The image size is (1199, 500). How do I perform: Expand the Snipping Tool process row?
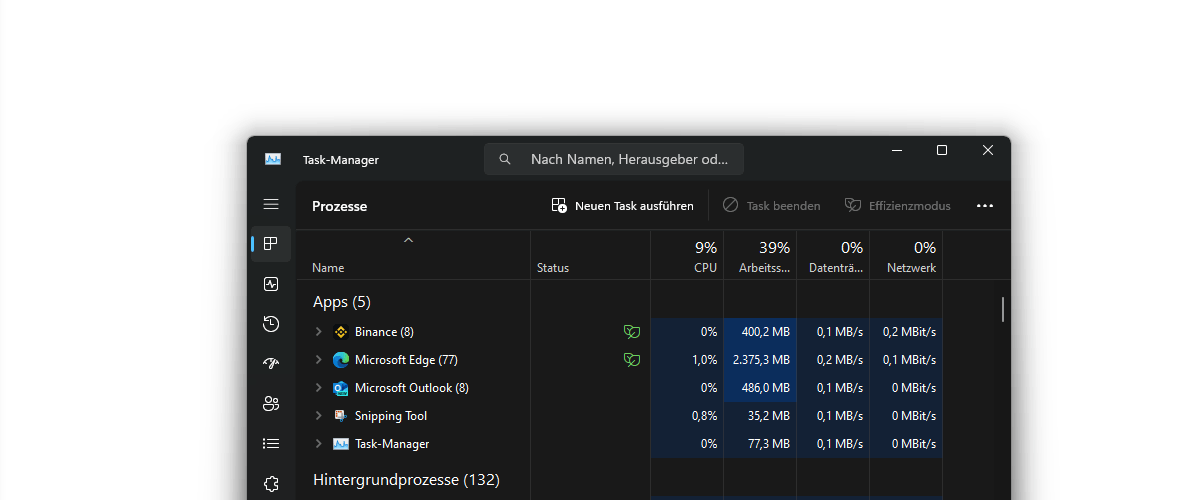tap(319, 416)
